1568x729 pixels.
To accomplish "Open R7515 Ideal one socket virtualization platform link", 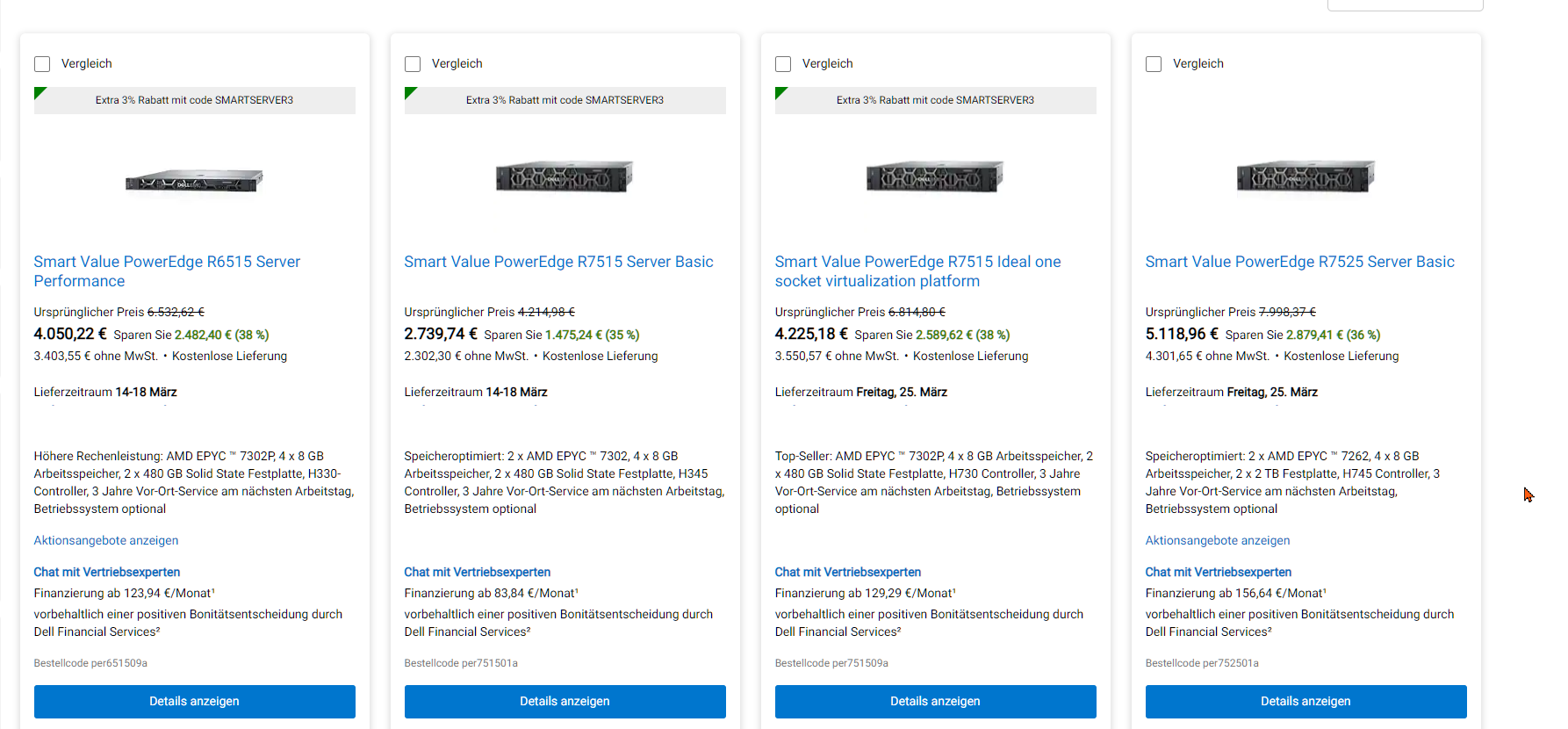I will pyautogui.click(x=917, y=271).
